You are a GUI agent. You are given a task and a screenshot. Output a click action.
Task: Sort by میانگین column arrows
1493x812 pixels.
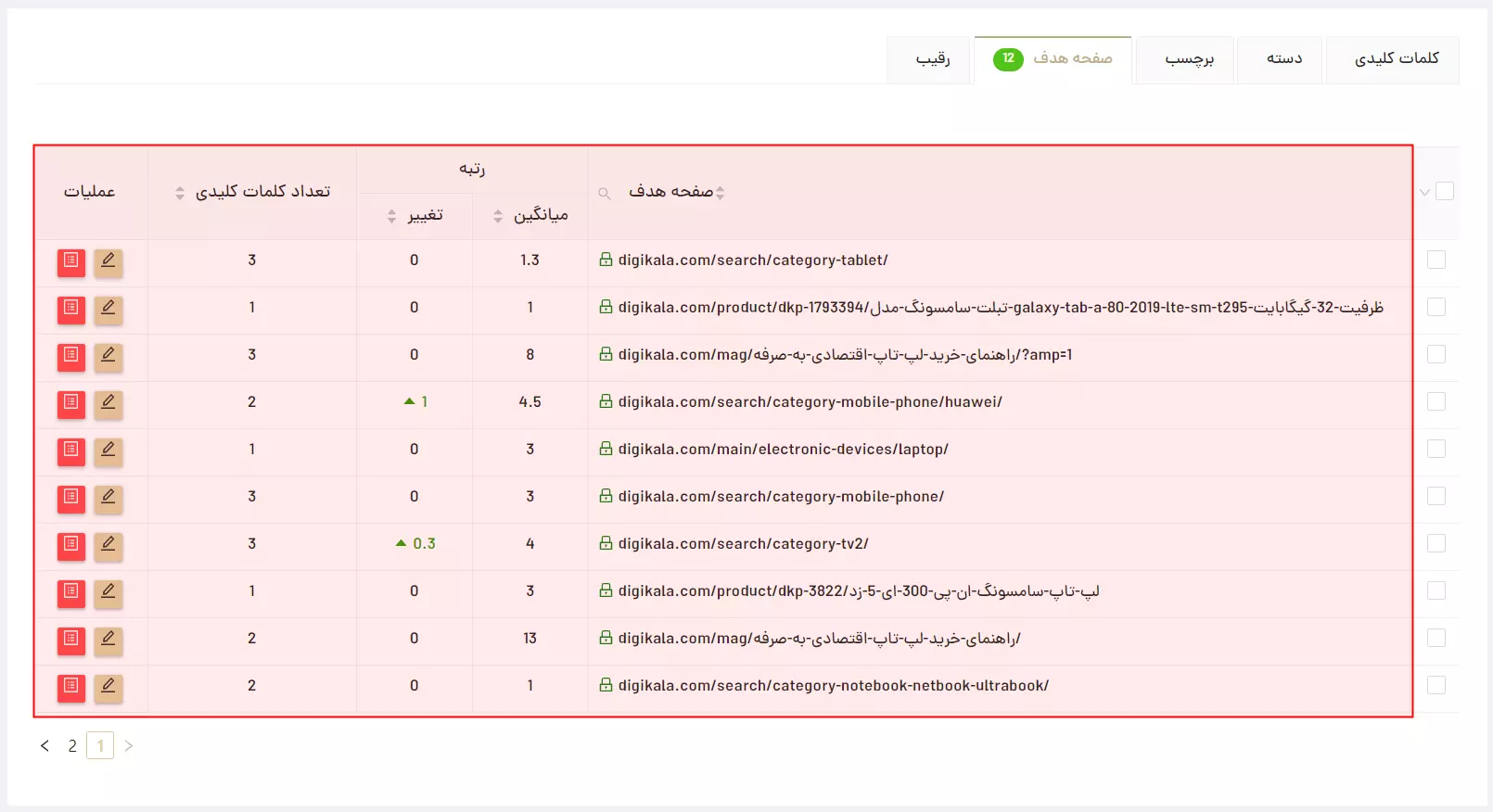pyautogui.click(x=498, y=216)
